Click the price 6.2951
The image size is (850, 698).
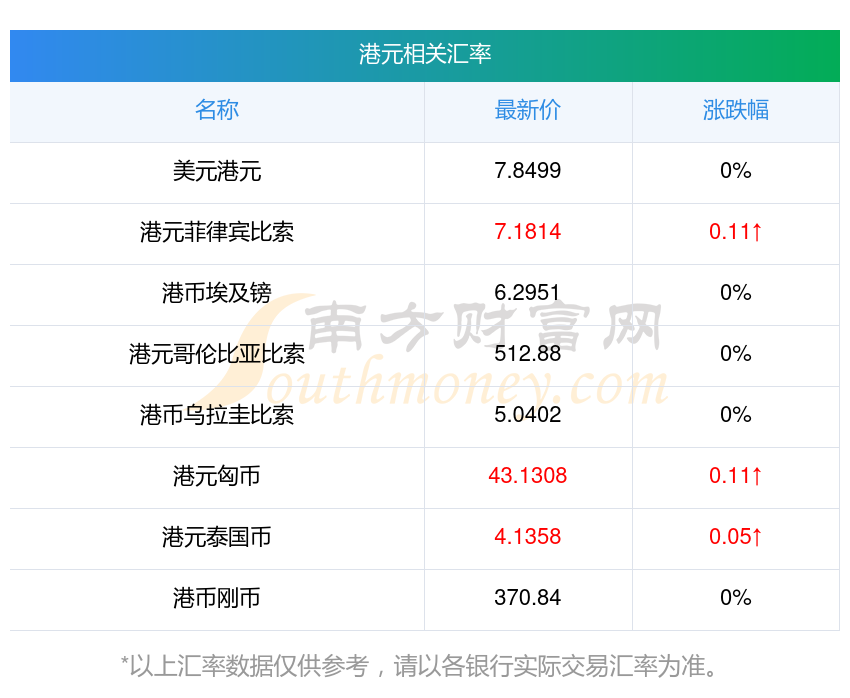527,293
